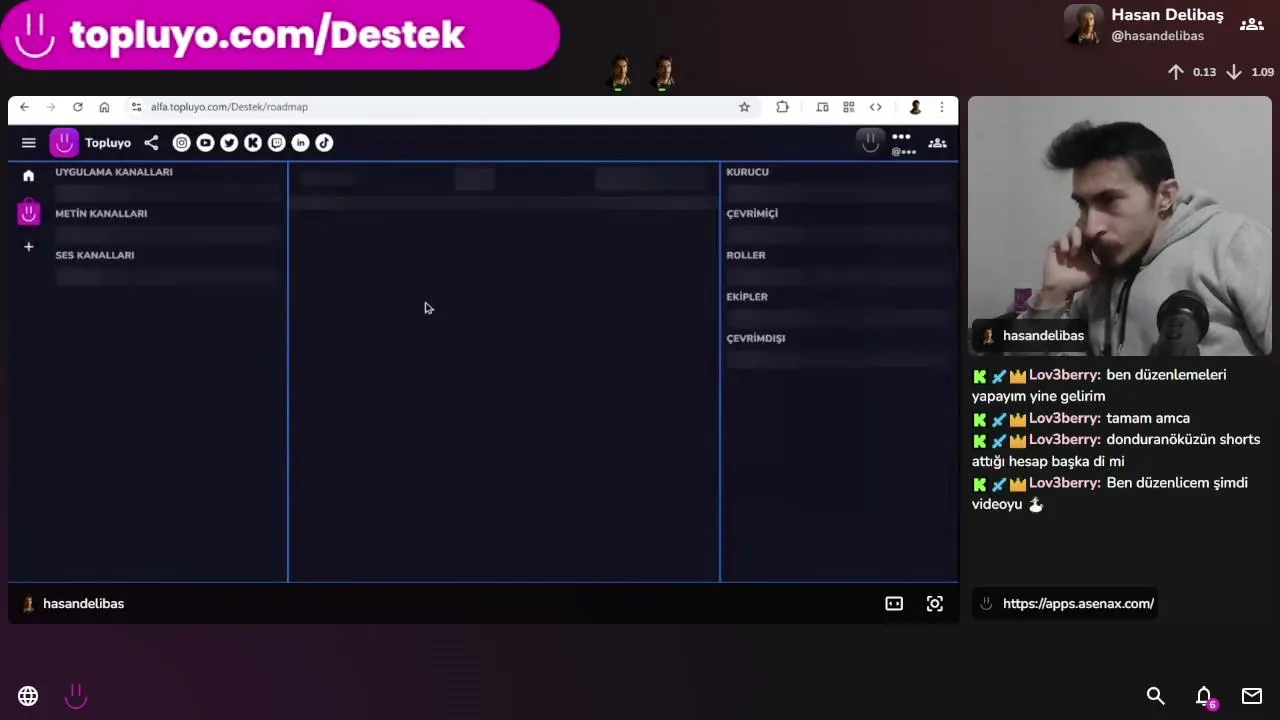Select the SES KANALLARI section header
The width and height of the screenshot is (1280, 720).
[95, 255]
